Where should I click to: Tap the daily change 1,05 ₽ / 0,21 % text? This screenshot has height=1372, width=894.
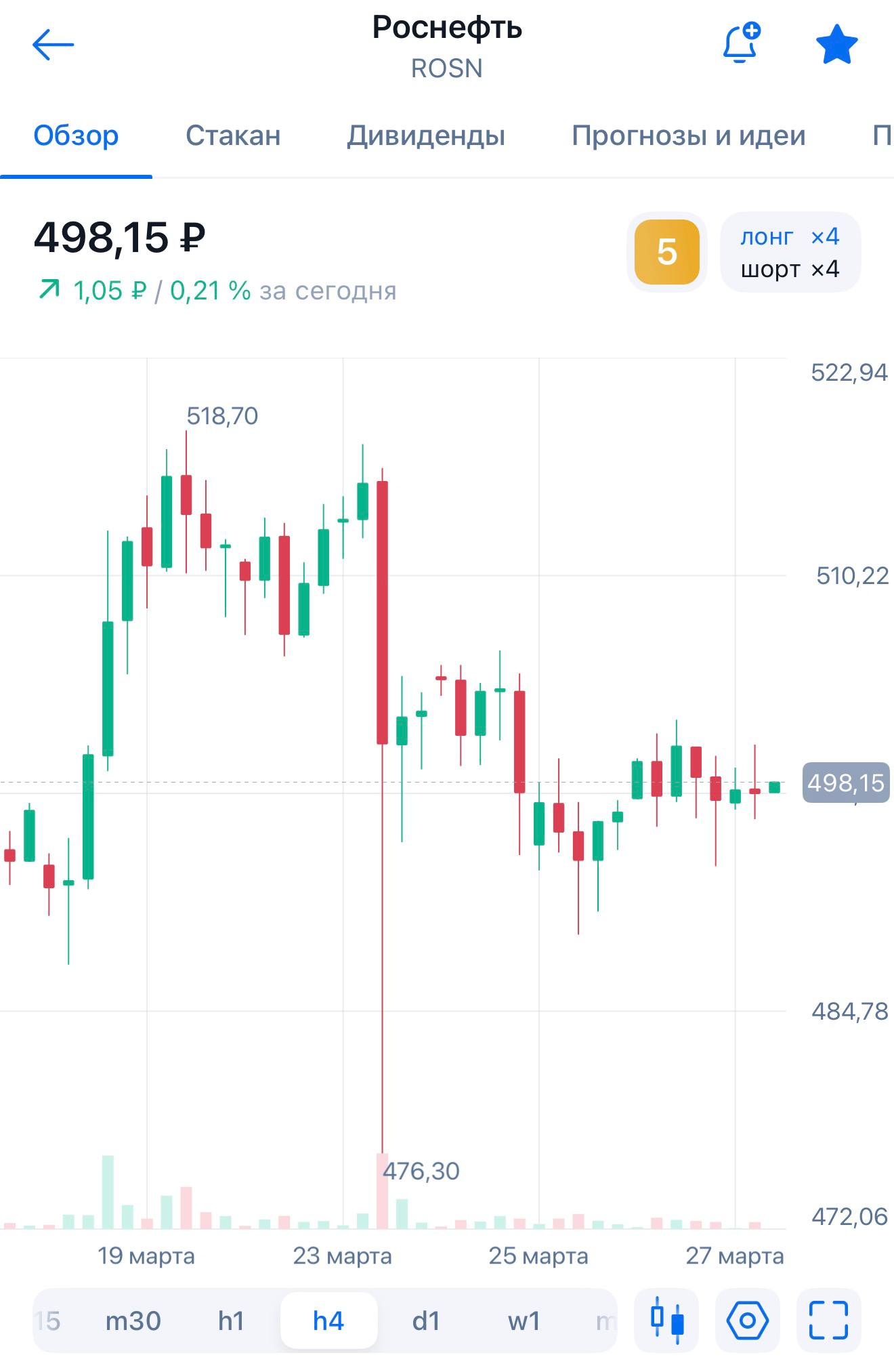(163, 291)
